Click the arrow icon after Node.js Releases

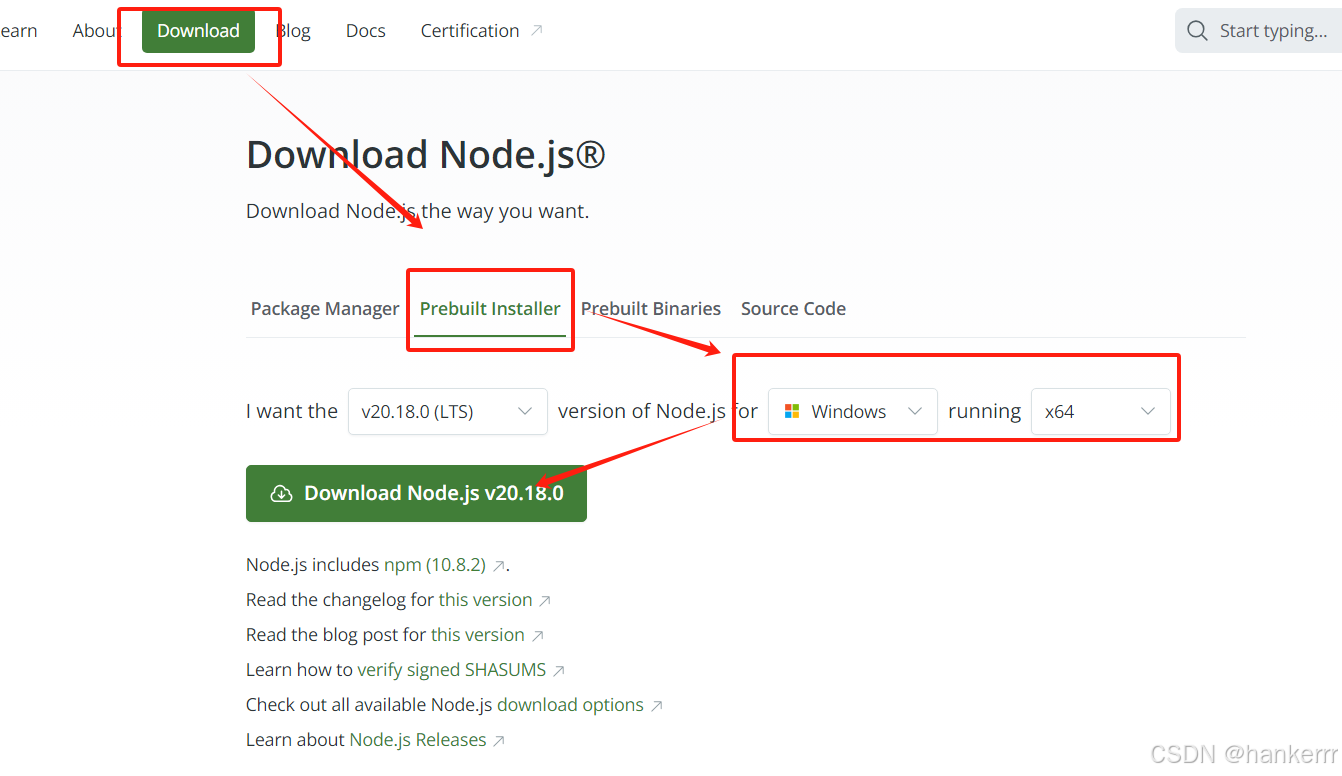pos(499,741)
